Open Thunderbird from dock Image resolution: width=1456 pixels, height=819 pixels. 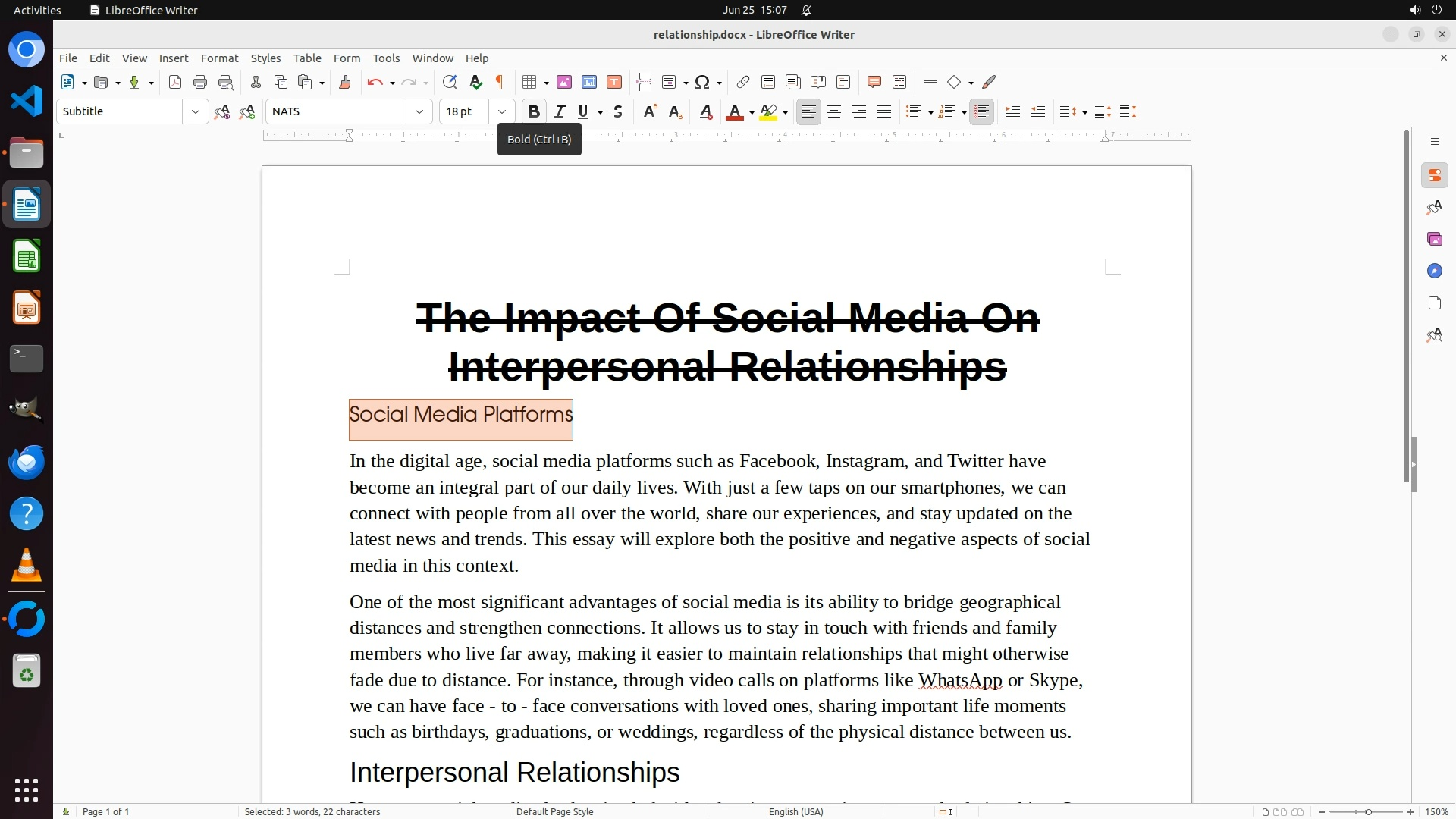click(x=27, y=463)
